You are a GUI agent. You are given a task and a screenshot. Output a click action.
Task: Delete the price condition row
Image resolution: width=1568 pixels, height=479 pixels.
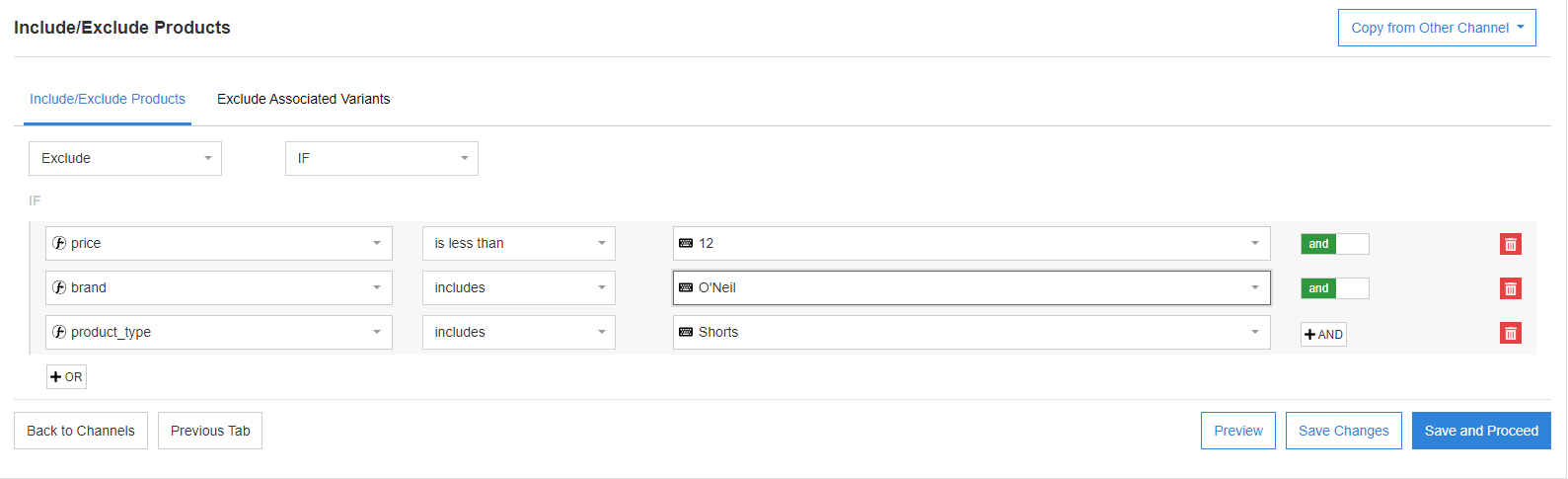coord(1510,244)
